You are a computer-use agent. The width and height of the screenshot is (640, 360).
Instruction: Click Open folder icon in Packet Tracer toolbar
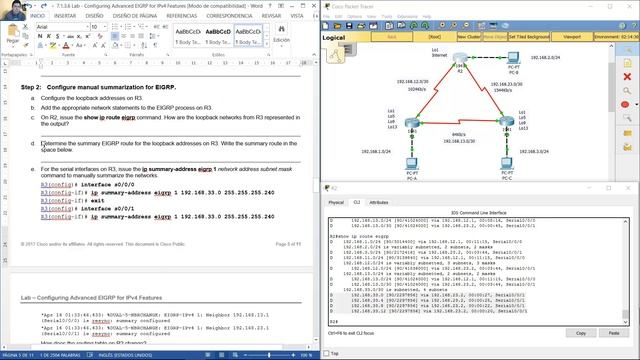pos(337,26)
